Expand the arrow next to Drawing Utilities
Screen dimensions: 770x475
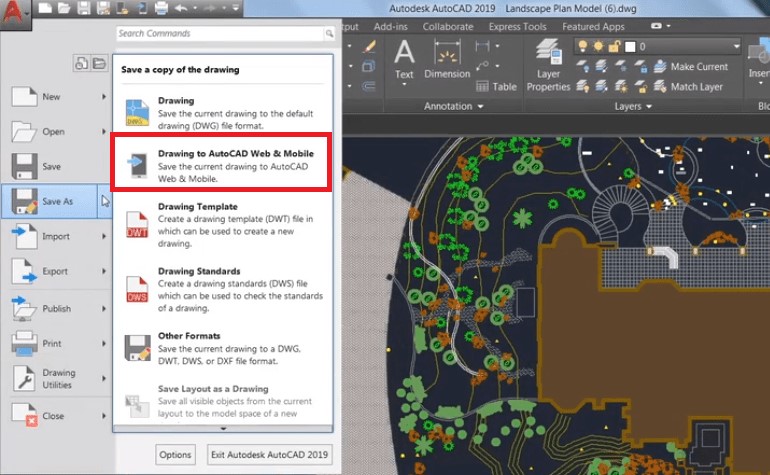(104, 378)
